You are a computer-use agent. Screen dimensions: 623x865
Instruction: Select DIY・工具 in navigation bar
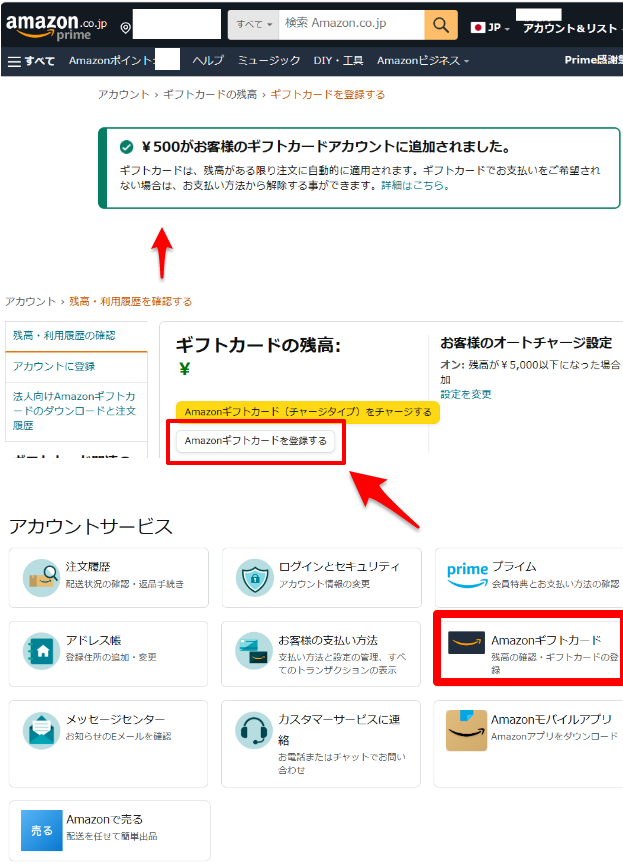click(338, 61)
